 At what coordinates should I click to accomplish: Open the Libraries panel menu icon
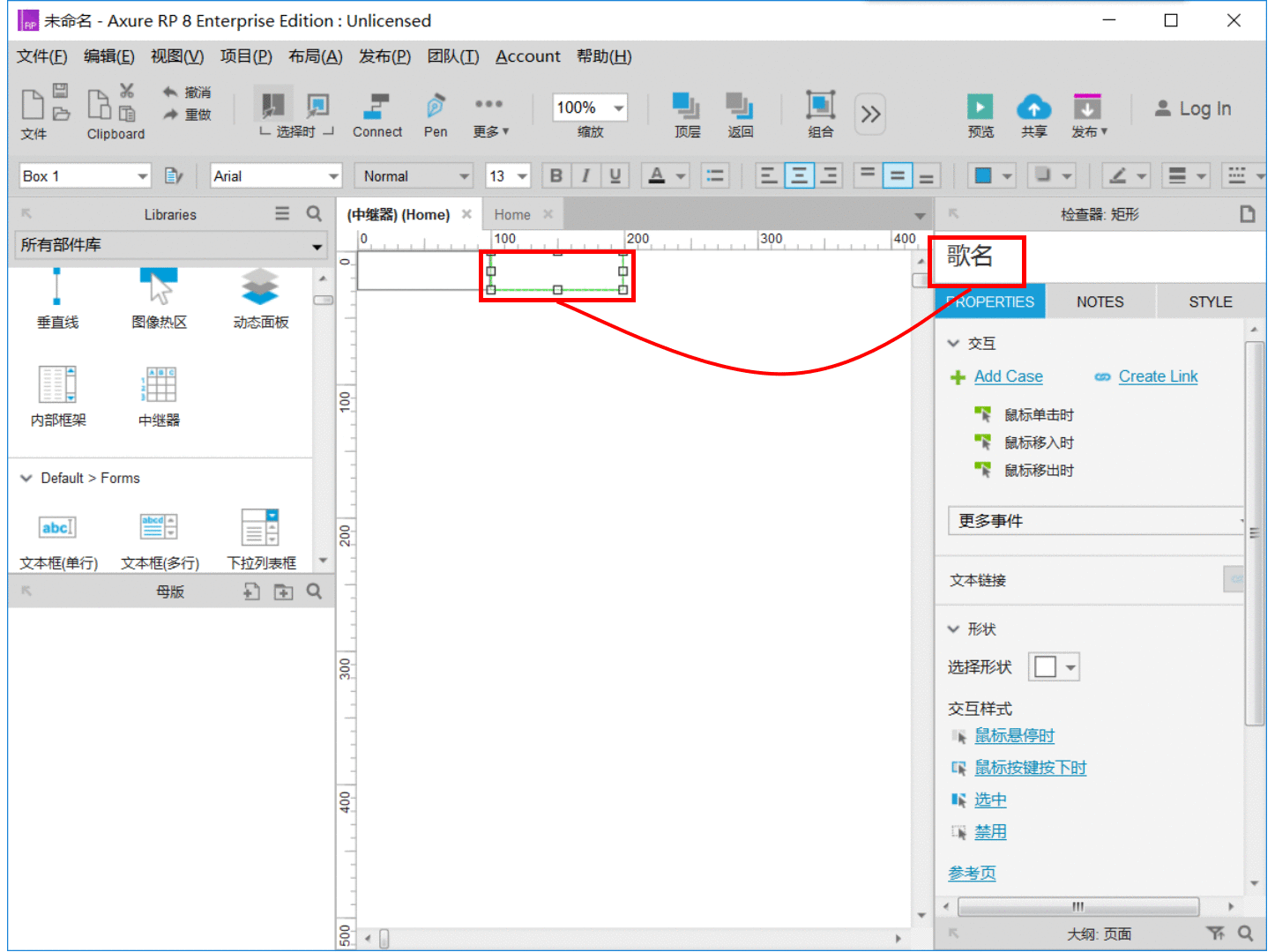click(282, 214)
